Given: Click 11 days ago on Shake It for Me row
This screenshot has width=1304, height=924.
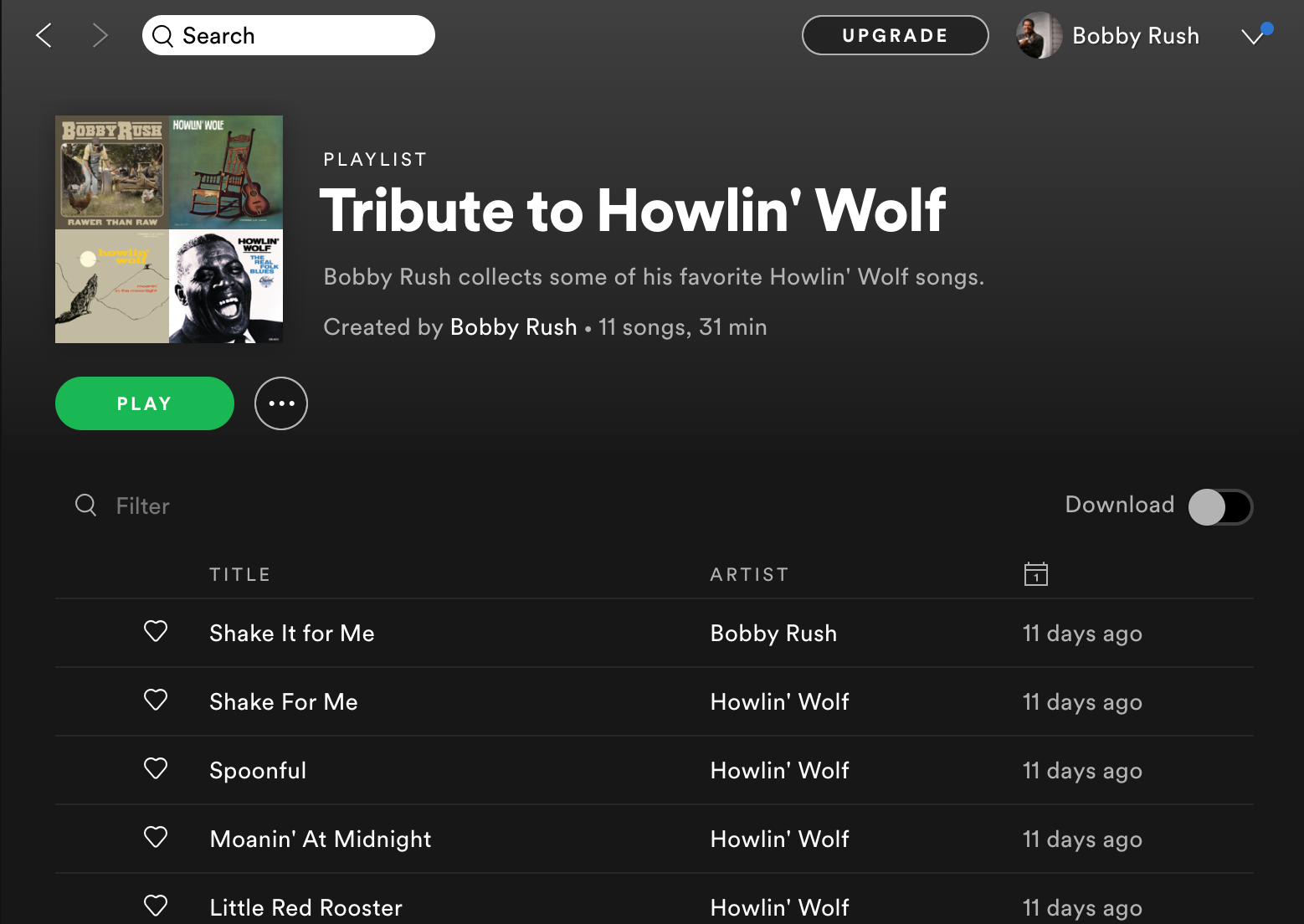Looking at the screenshot, I should tap(1082, 634).
